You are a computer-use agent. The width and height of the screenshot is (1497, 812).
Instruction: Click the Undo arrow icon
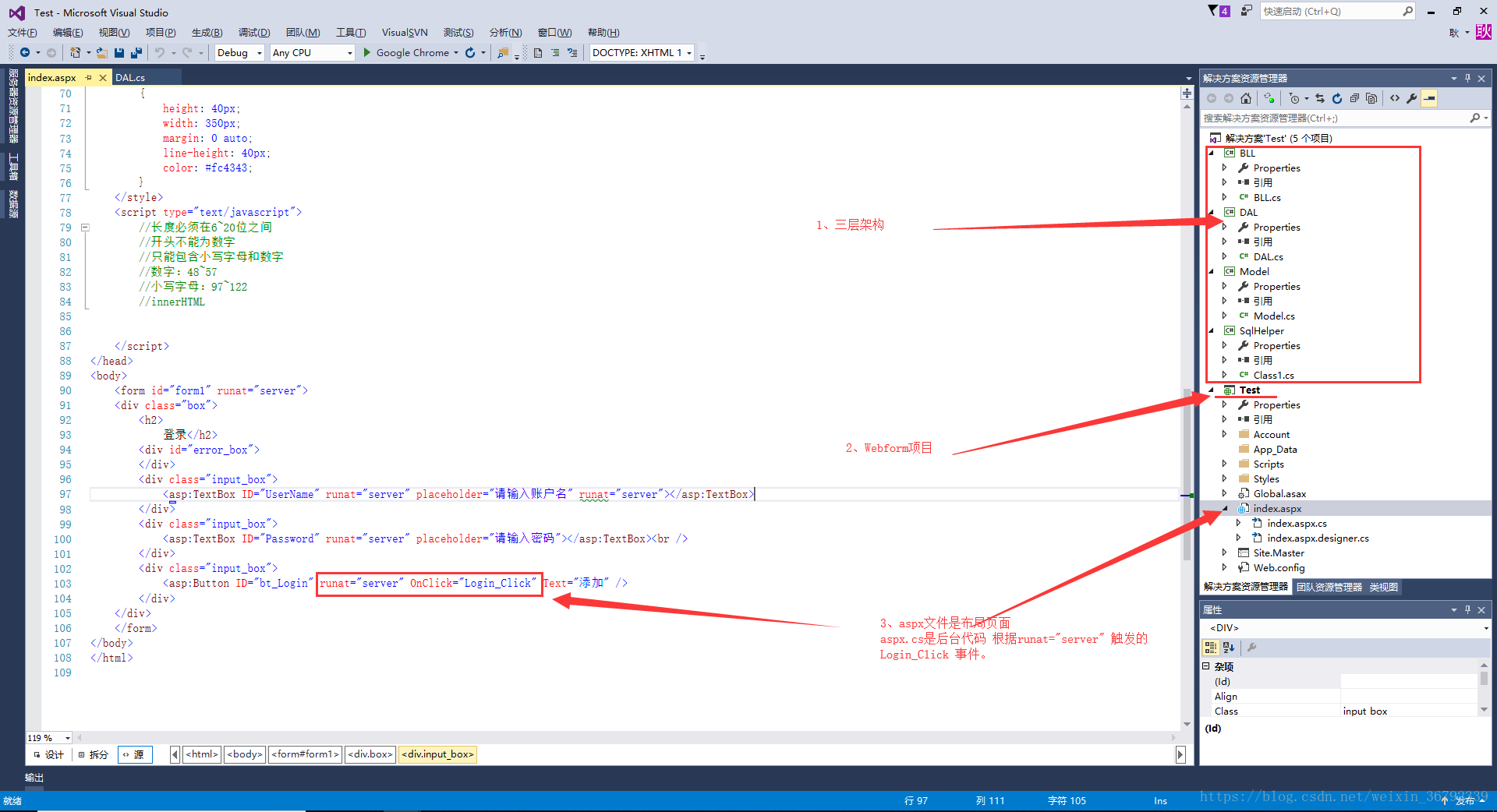[159, 52]
